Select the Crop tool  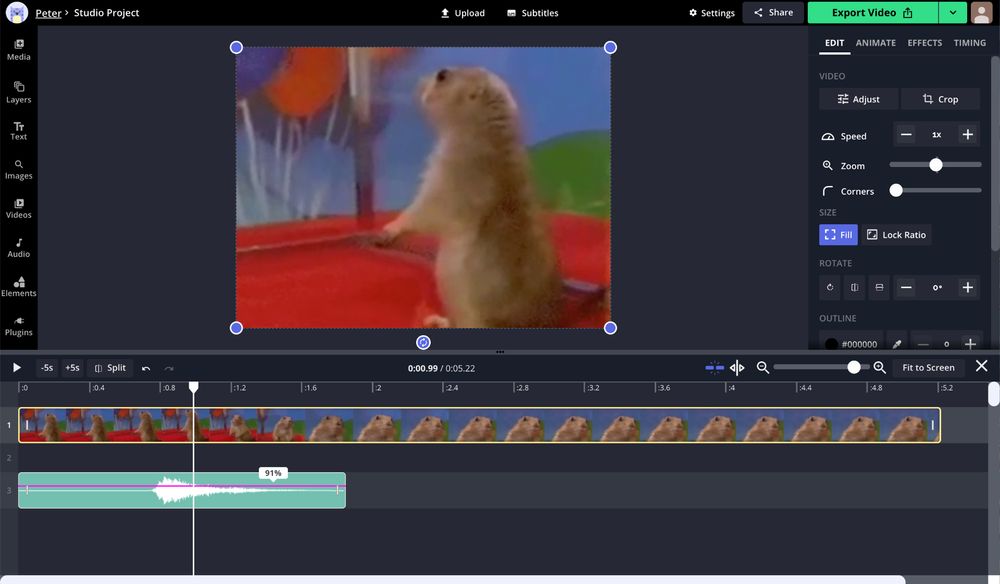(940, 99)
